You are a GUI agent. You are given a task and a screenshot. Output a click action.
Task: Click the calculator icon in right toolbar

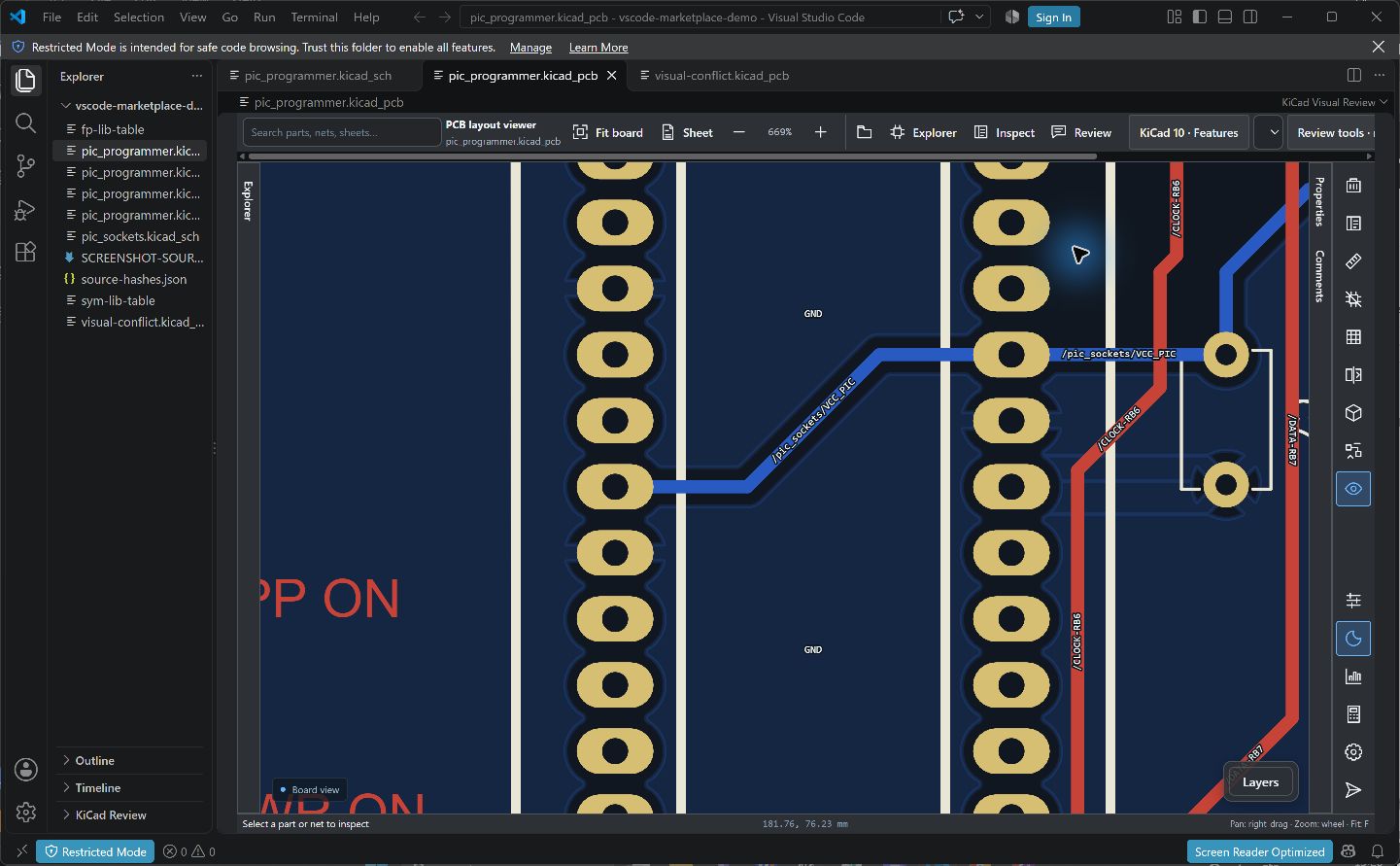pos(1353,714)
